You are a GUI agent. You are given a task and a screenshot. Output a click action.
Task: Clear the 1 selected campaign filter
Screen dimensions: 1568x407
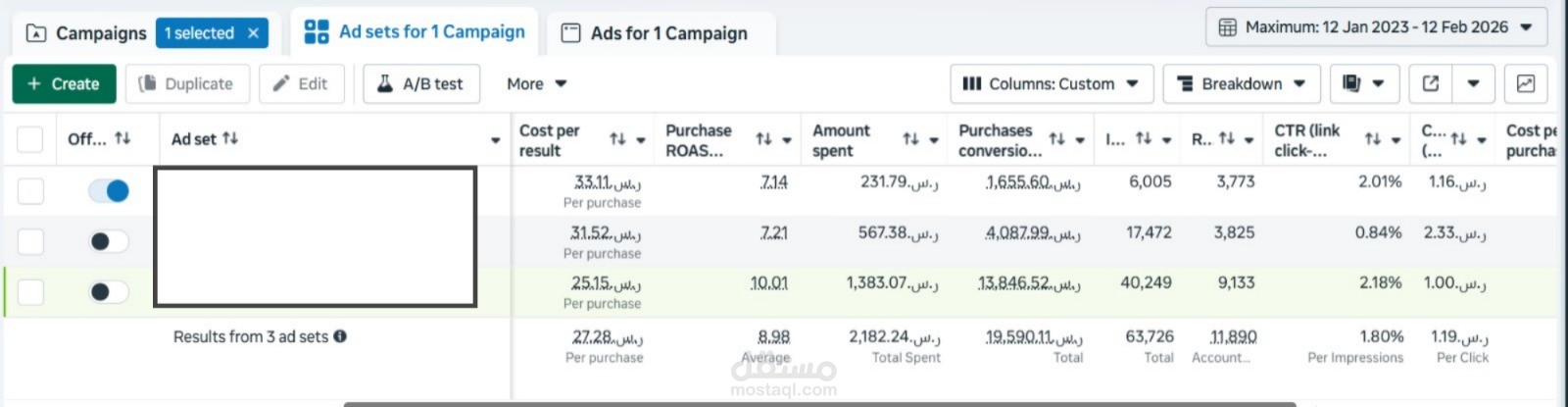[254, 33]
